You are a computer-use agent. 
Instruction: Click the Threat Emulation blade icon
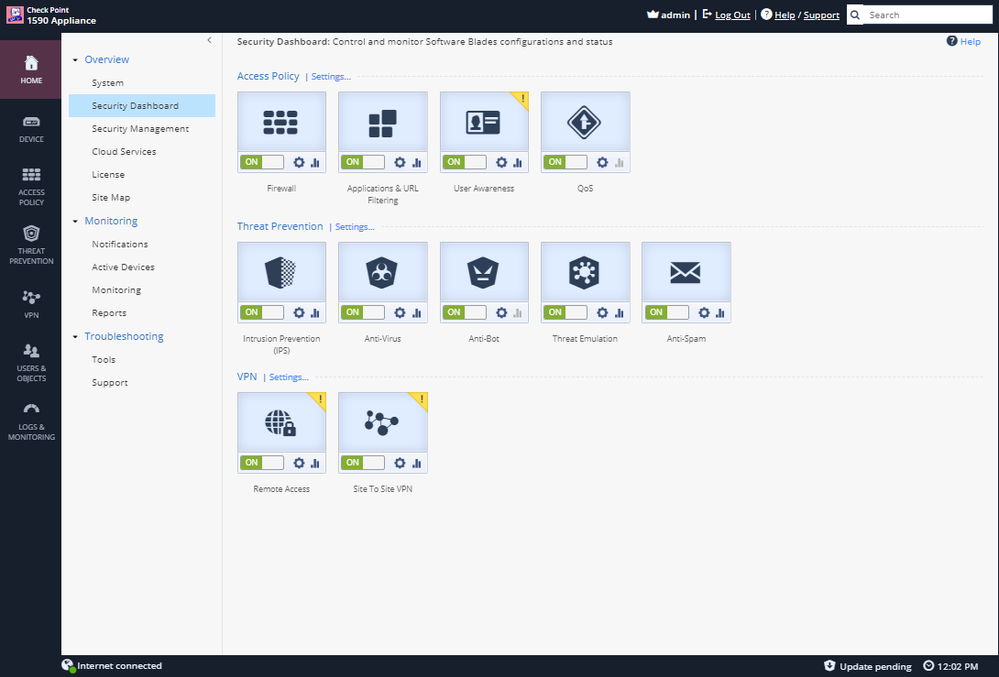[x=585, y=271]
